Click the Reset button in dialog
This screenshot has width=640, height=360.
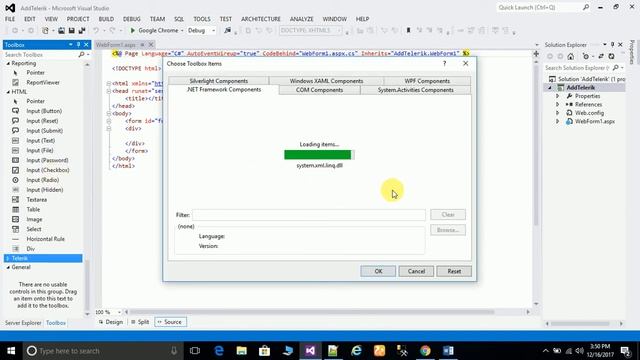[x=454, y=271]
